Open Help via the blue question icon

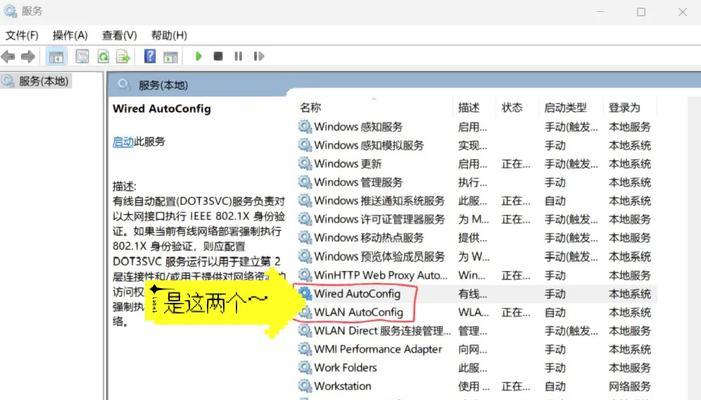click(x=150, y=56)
